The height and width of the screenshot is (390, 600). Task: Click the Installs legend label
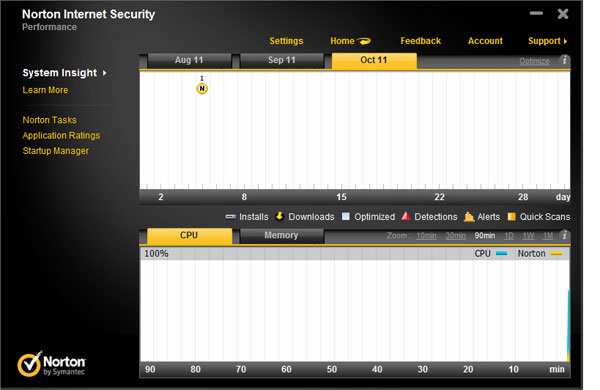point(254,217)
